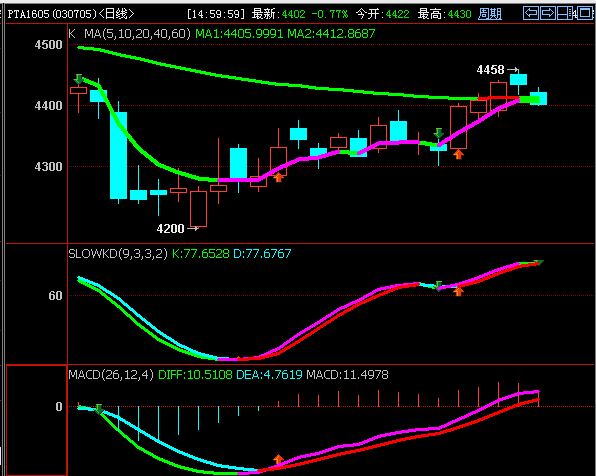Select the 4458 high price marker
Image resolution: width=596 pixels, height=476 pixels.
pos(497,70)
